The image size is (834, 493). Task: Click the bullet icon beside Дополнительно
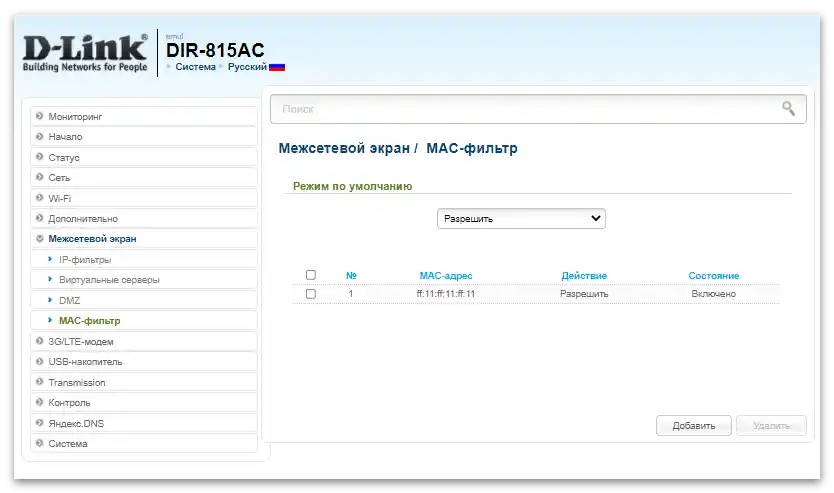click(39, 218)
